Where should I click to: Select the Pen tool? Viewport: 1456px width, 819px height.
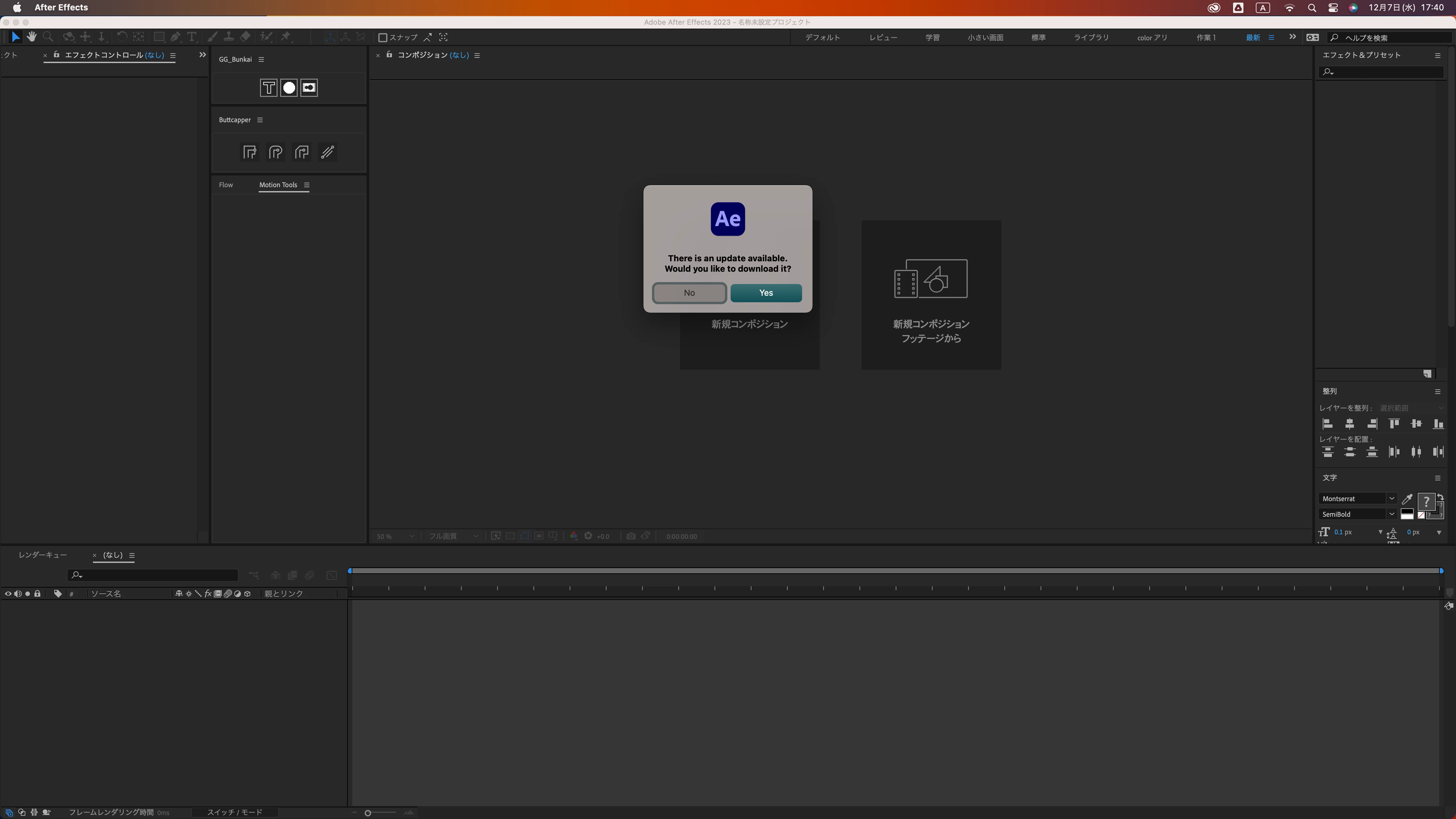(x=175, y=37)
